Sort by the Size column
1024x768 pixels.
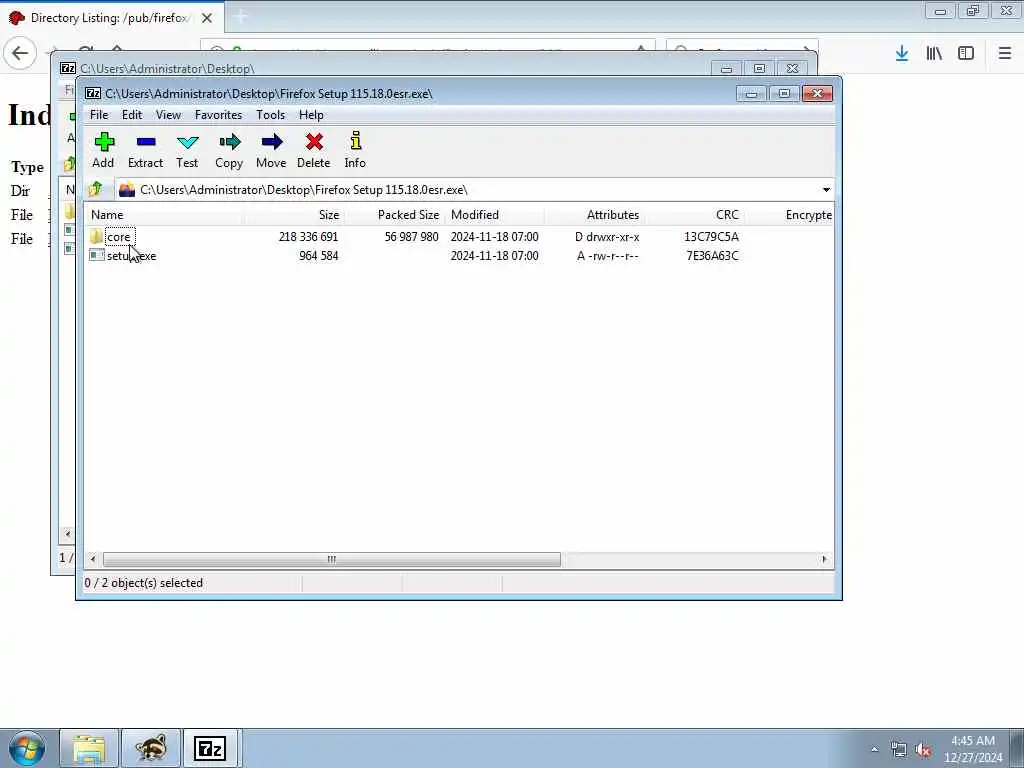click(x=294, y=215)
